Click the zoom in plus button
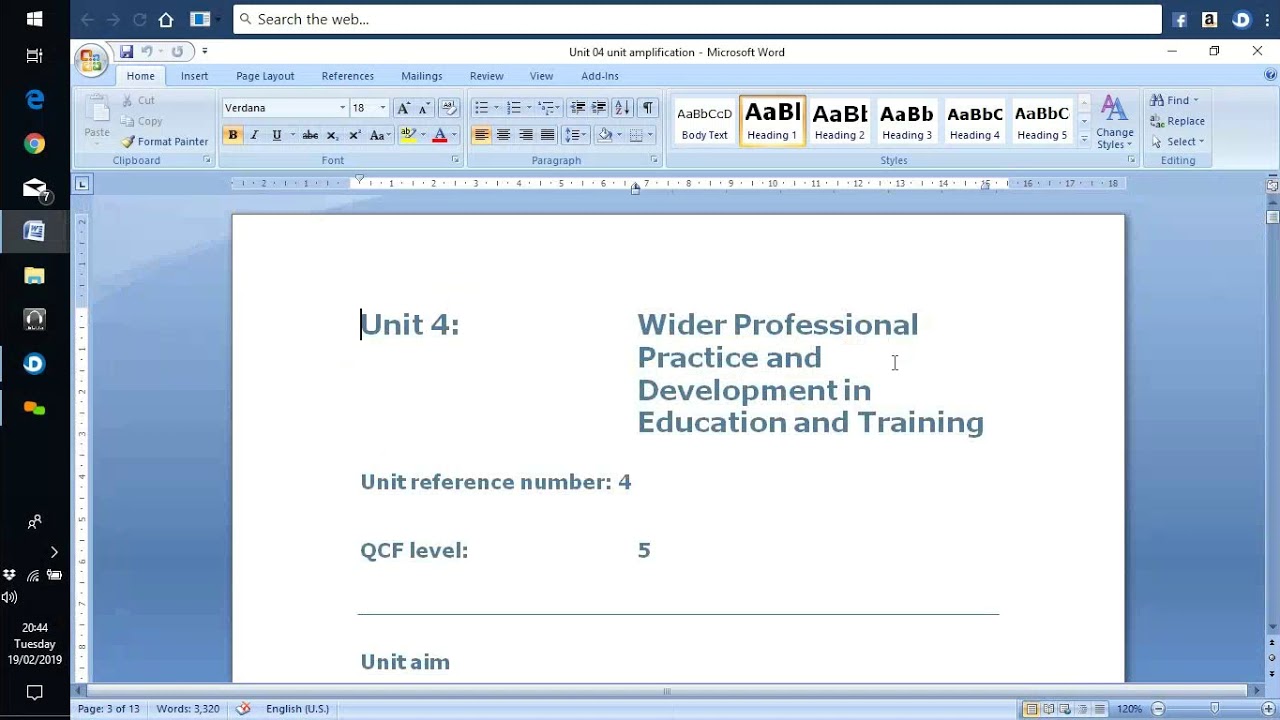The height and width of the screenshot is (720, 1280). click(1268, 709)
